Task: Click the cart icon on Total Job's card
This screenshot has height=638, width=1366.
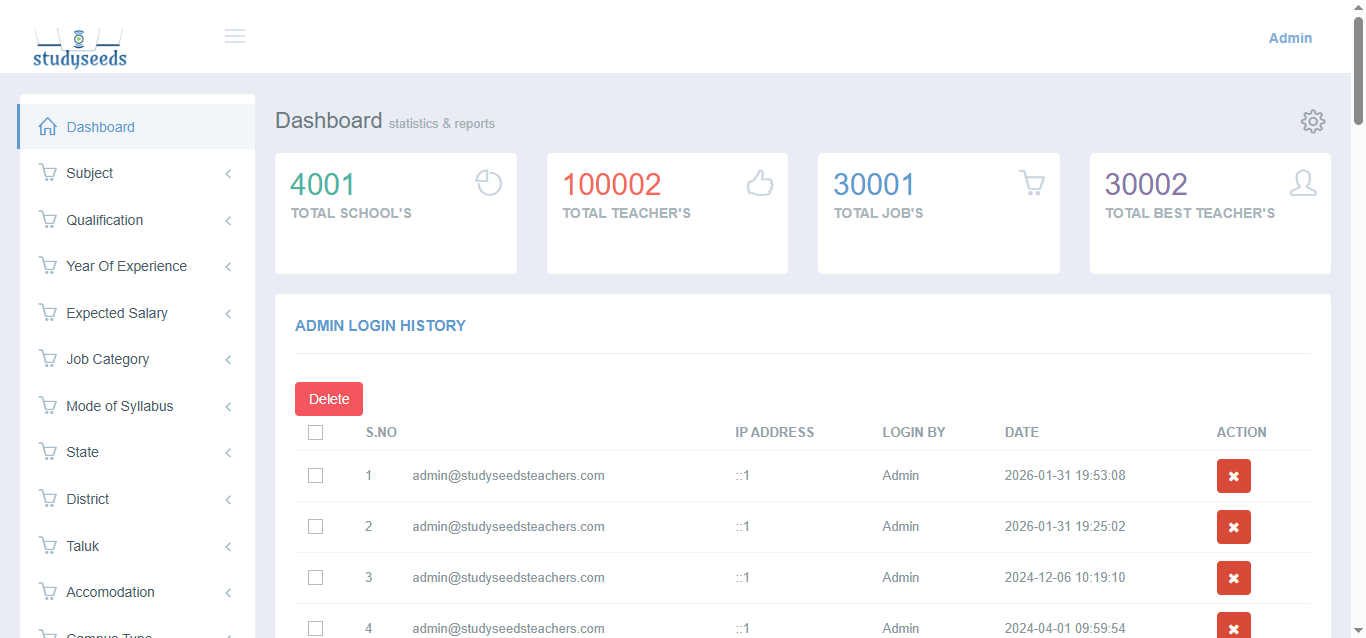Action: point(1031,183)
